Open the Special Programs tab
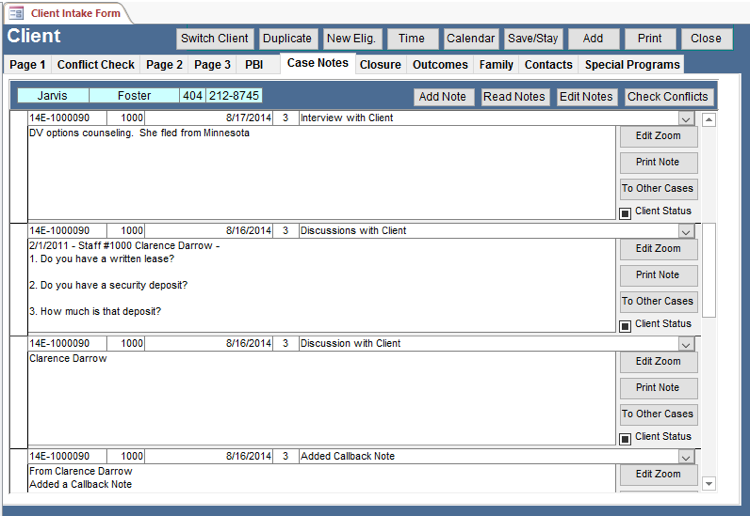The image size is (750, 516). [632, 65]
